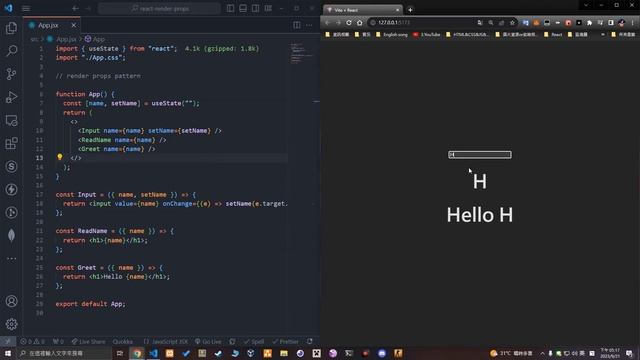
Task: Open the VS Code hamburger application menu
Action: point(26,8)
